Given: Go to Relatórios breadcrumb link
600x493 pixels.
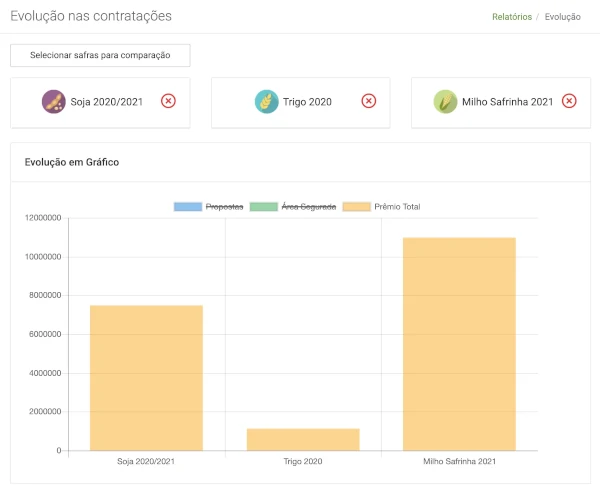Looking at the screenshot, I should pyautogui.click(x=512, y=17).
